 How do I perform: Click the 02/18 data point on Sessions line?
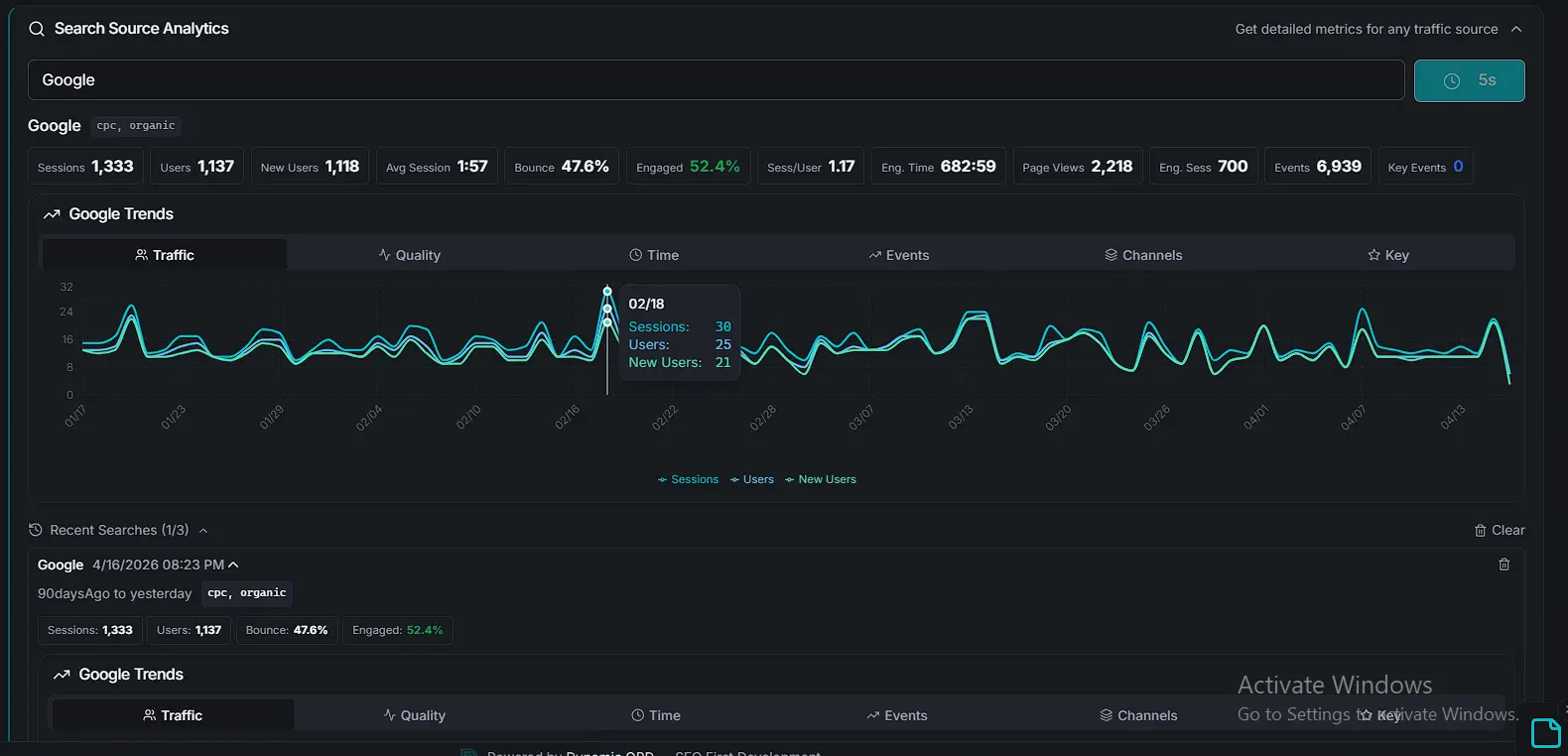click(x=607, y=291)
